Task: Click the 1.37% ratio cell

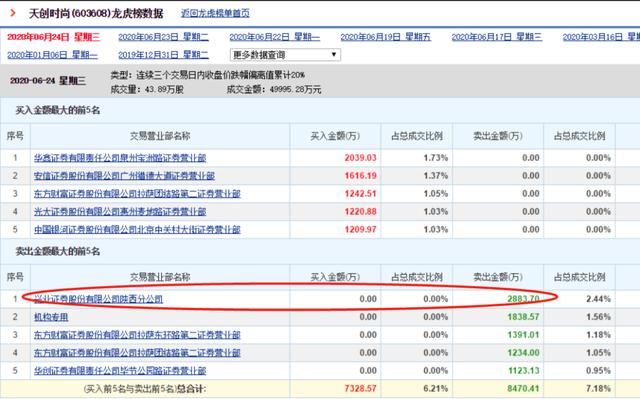Action: coord(436,176)
